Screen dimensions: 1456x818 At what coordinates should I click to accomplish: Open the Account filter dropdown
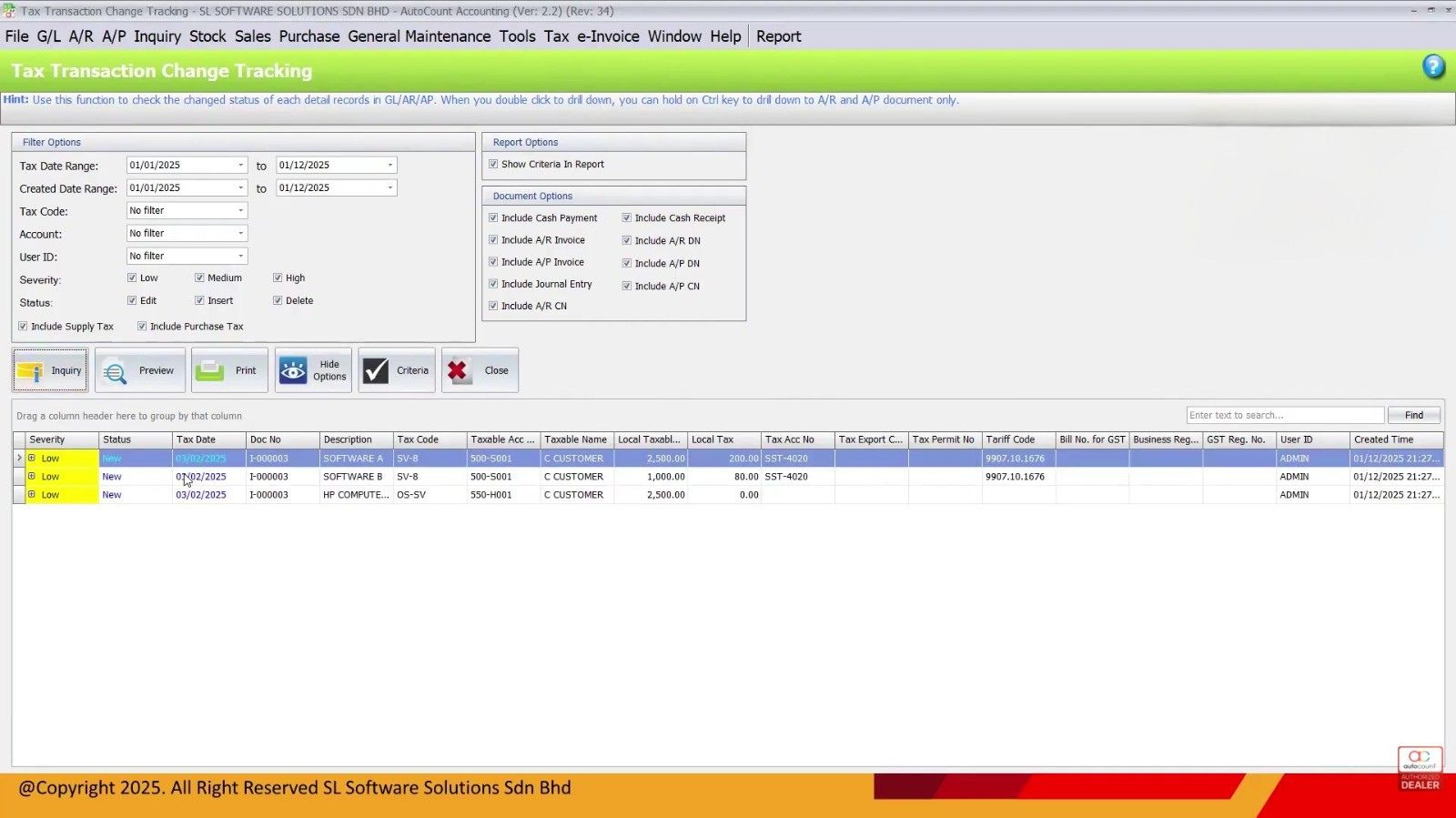pyautogui.click(x=240, y=234)
